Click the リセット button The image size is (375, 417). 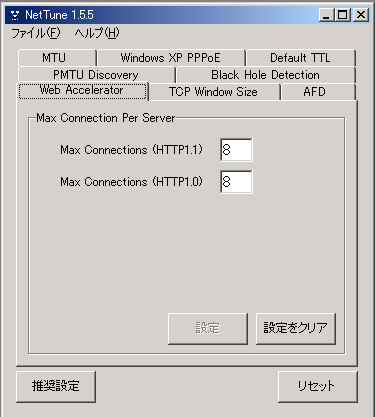tap(317, 386)
